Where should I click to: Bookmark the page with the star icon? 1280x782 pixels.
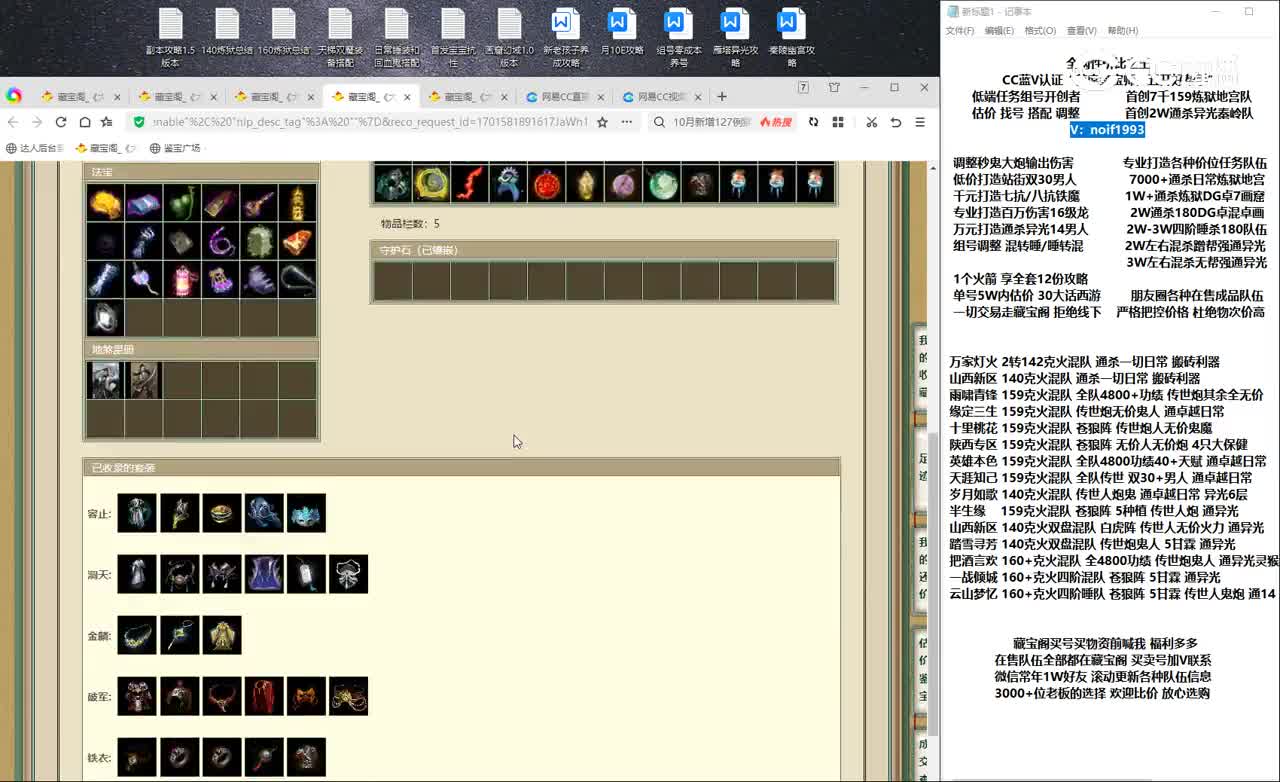[602, 122]
